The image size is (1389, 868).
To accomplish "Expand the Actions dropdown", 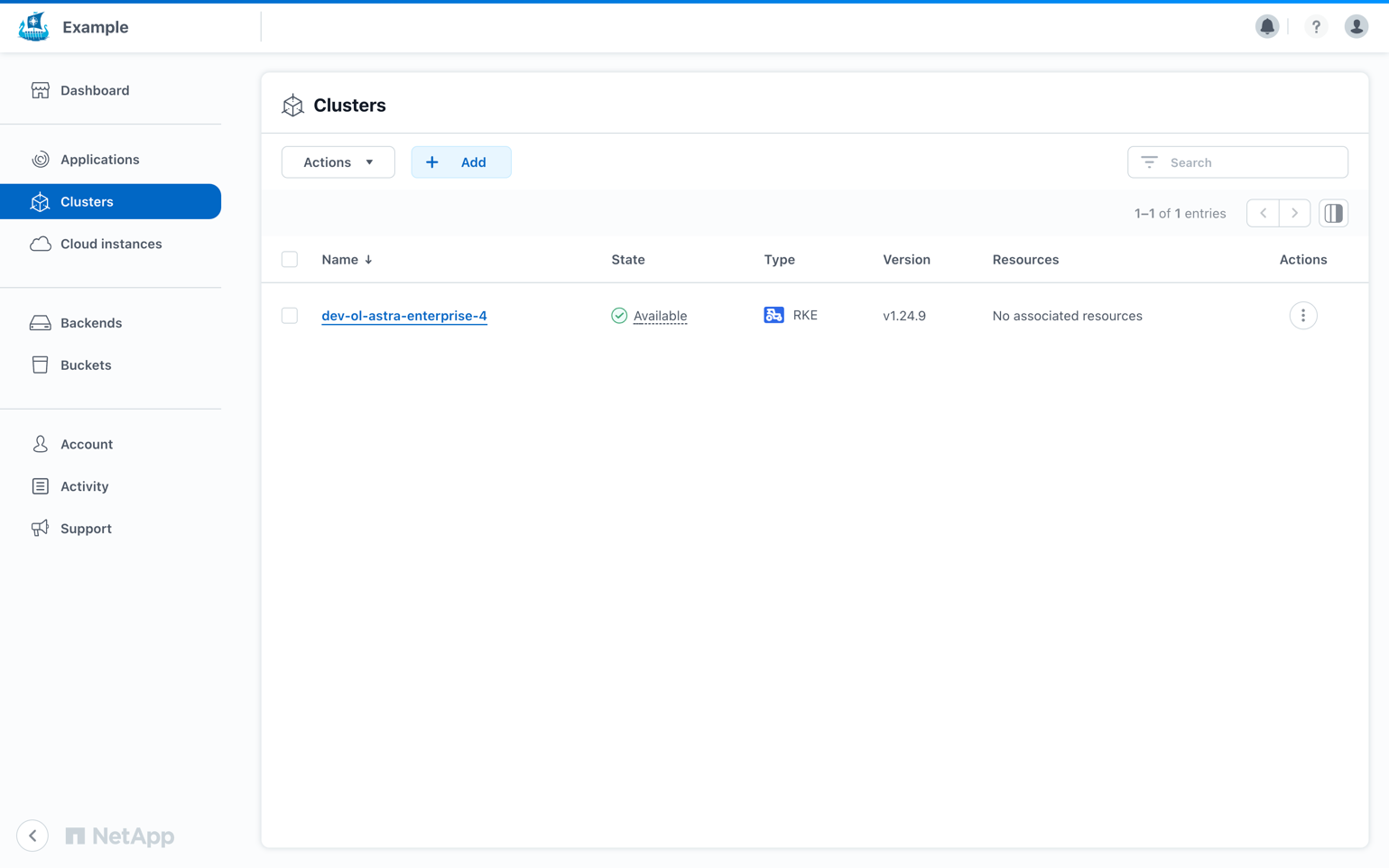I will tap(338, 162).
